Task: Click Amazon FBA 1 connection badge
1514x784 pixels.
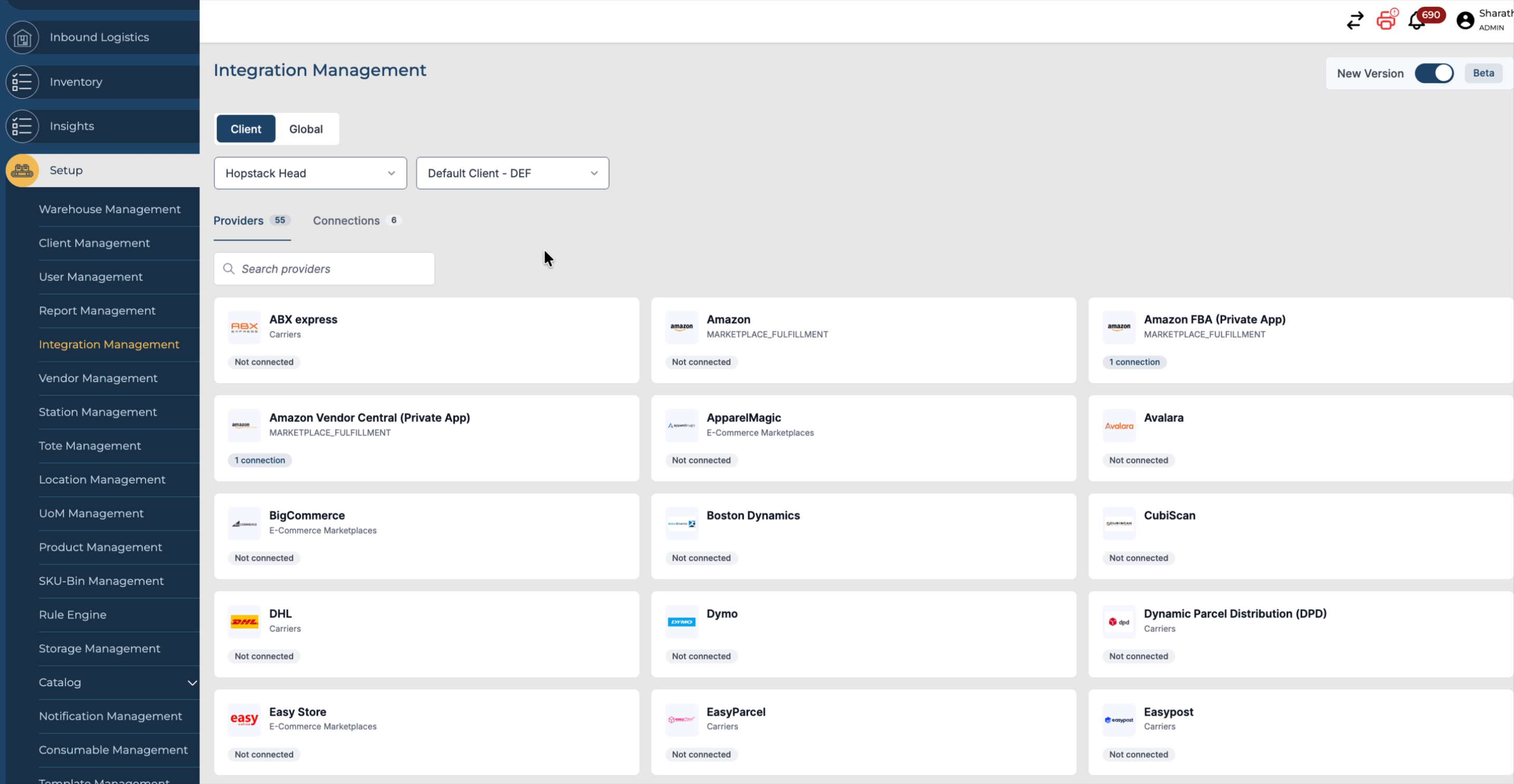Action: [x=1134, y=362]
